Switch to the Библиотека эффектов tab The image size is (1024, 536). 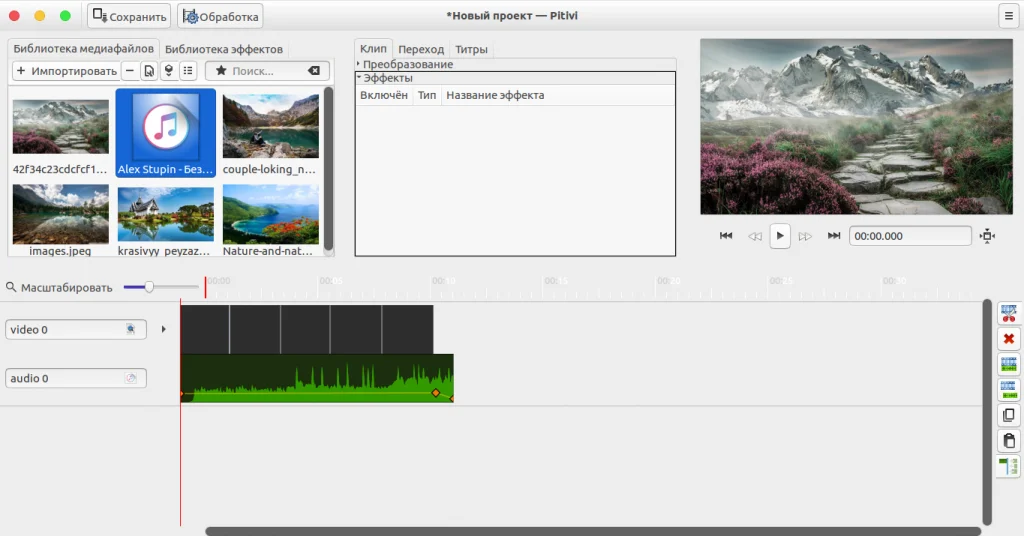pyautogui.click(x=223, y=49)
